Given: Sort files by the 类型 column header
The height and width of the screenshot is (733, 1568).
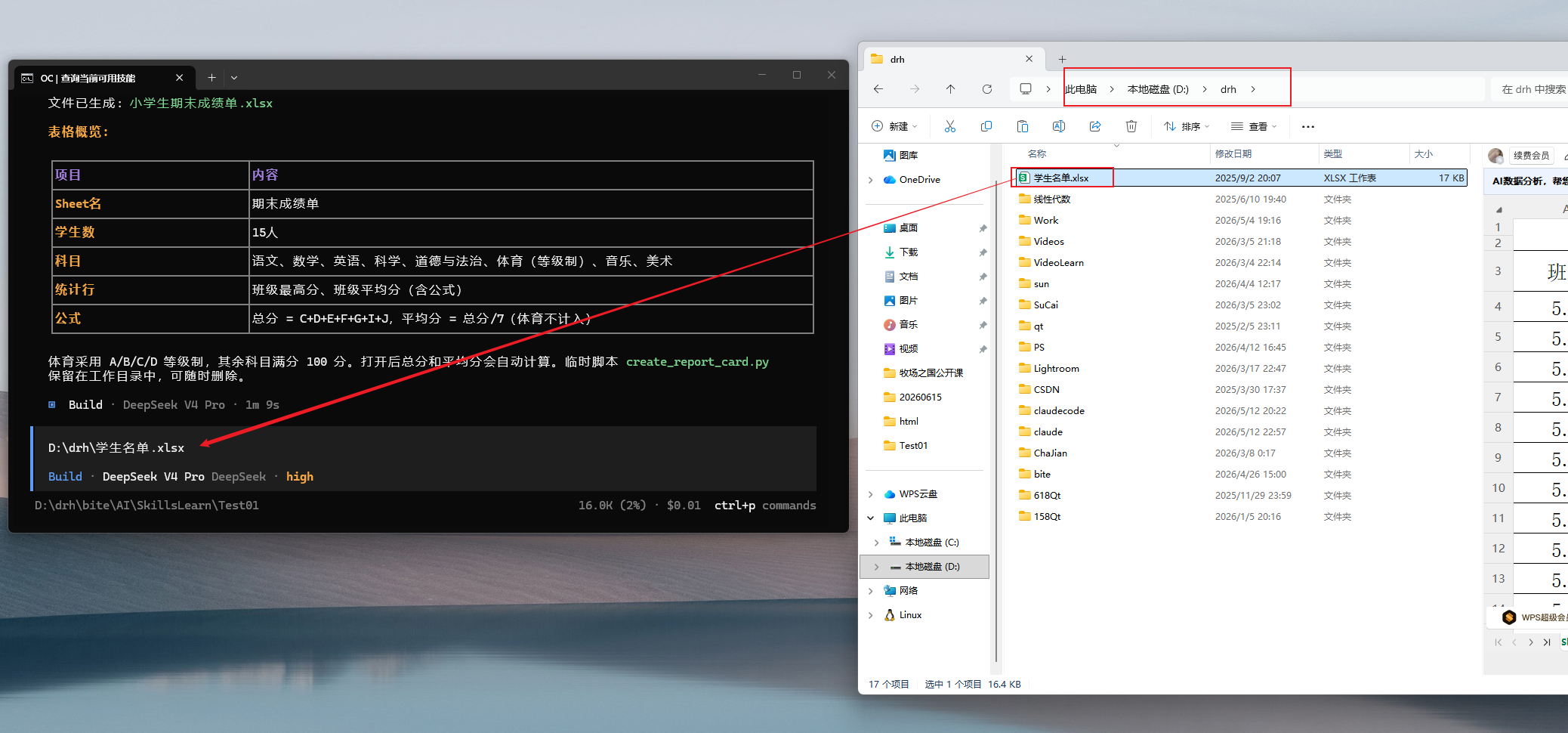Looking at the screenshot, I should point(1333,154).
